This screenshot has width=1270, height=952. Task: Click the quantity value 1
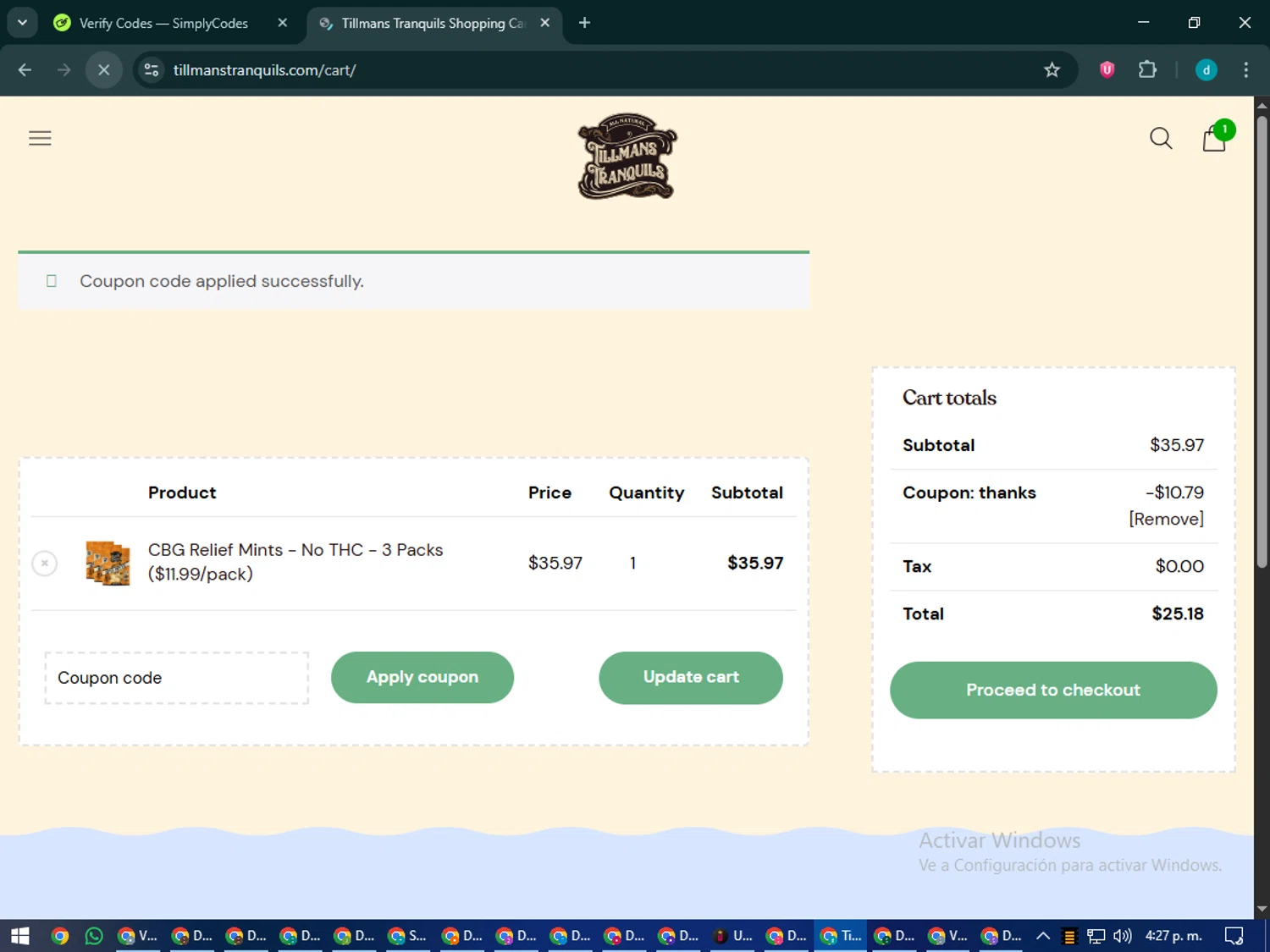point(632,563)
